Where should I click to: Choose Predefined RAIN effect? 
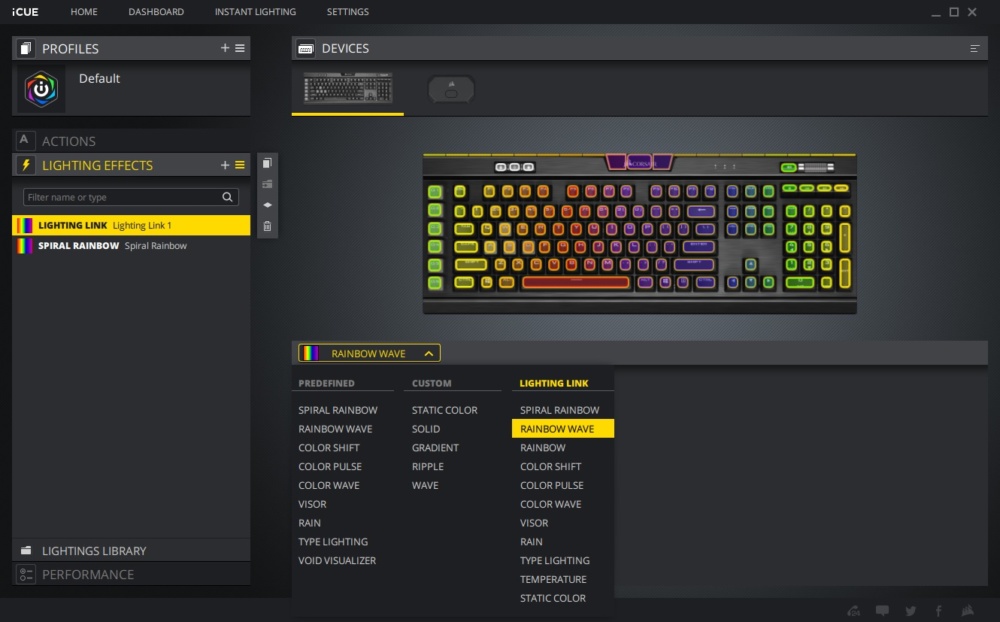point(309,522)
